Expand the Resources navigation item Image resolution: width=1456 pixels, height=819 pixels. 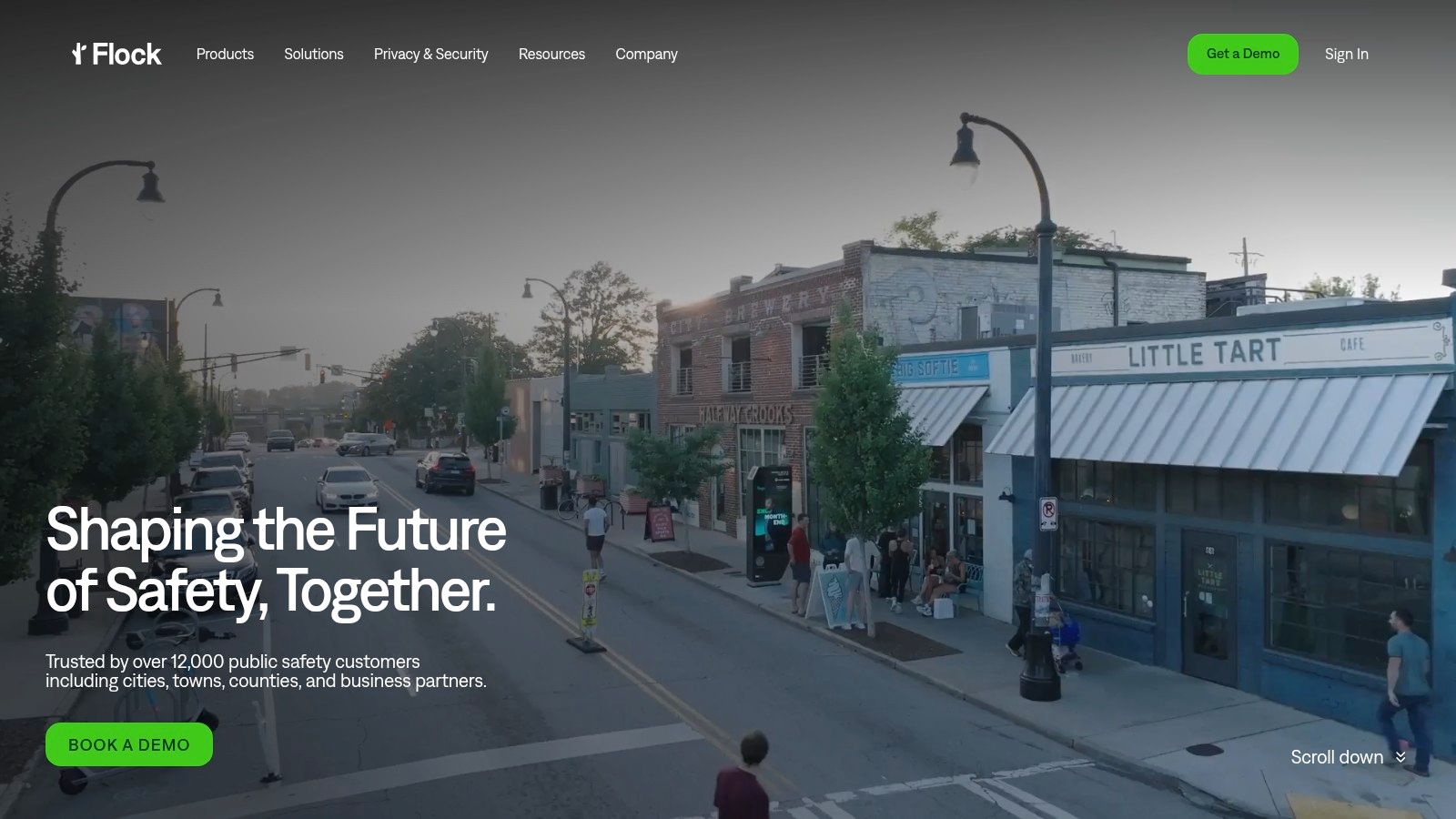click(551, 54)
